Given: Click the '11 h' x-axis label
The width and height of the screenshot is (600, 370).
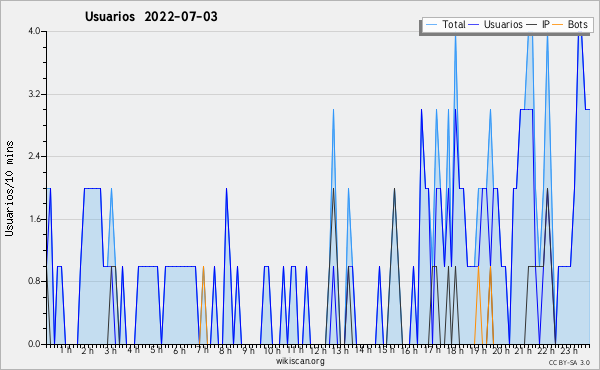Looking at the screenshot, I should [x=295, y=350].
